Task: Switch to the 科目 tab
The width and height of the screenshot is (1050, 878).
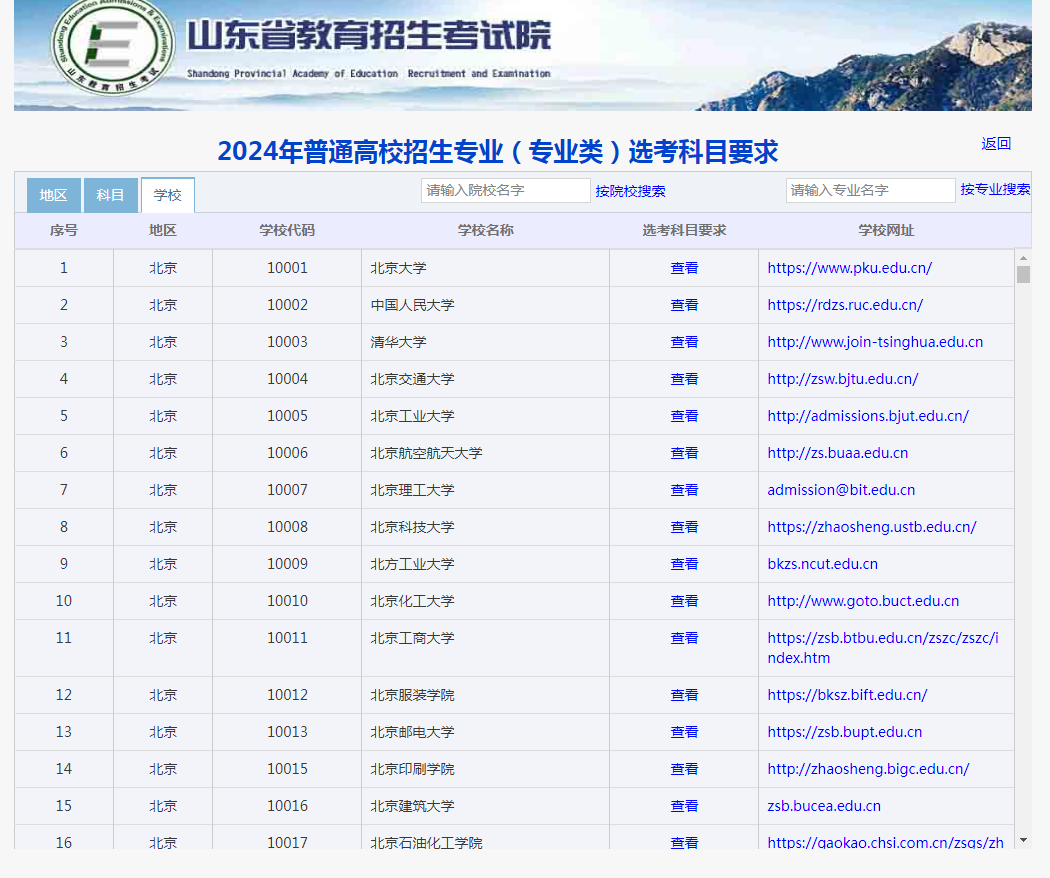Action: [110, 195]
